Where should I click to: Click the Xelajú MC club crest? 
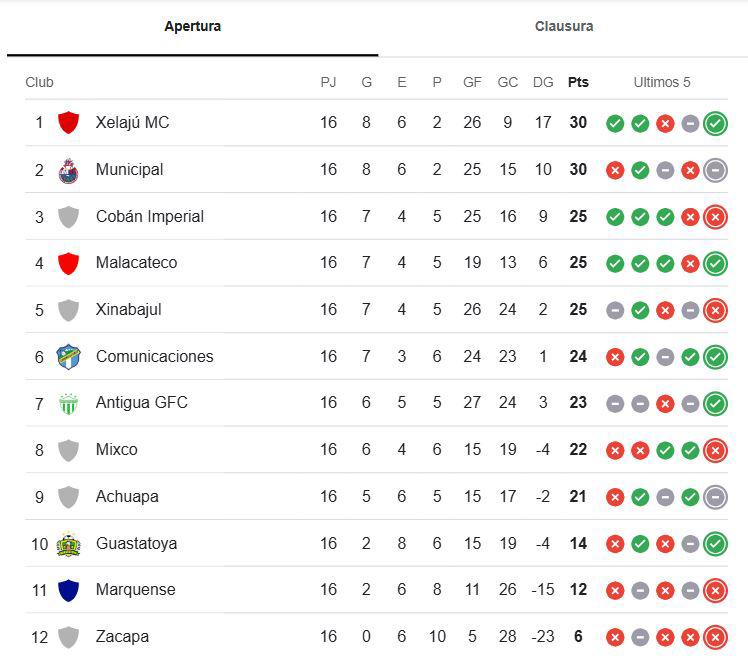point(68,123)
